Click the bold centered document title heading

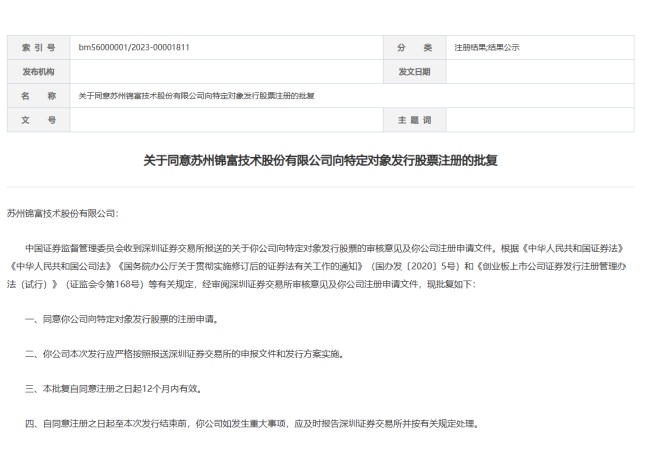pyautogui.click(x=320, y=161)
